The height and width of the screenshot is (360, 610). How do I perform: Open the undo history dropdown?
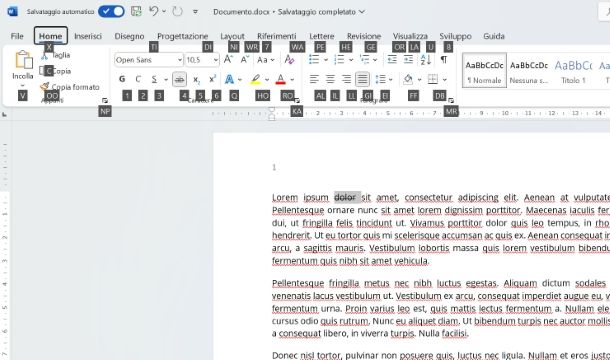pyautogui.click(x=164, y=11)
